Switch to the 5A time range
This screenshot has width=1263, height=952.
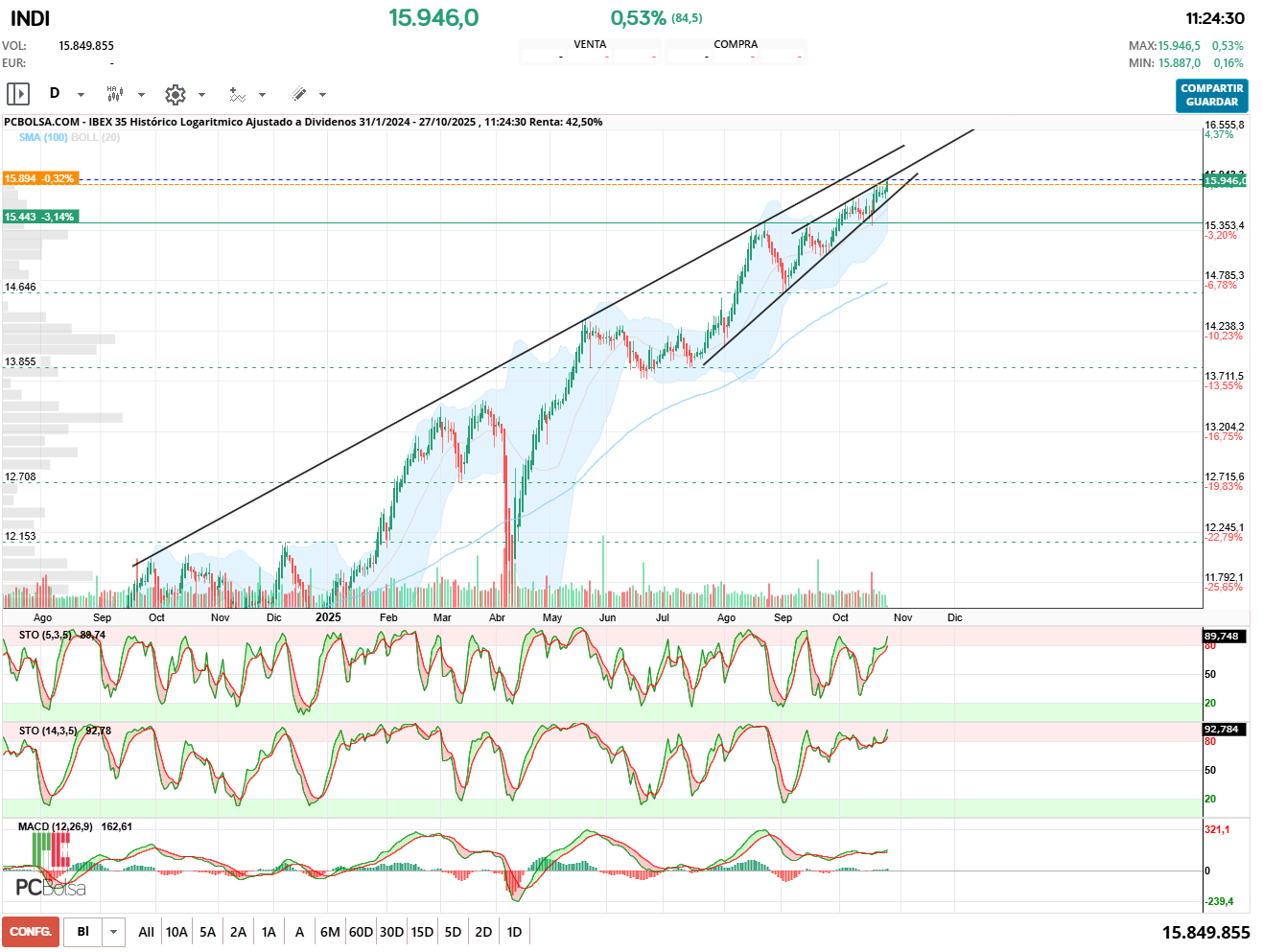point(207,932)
